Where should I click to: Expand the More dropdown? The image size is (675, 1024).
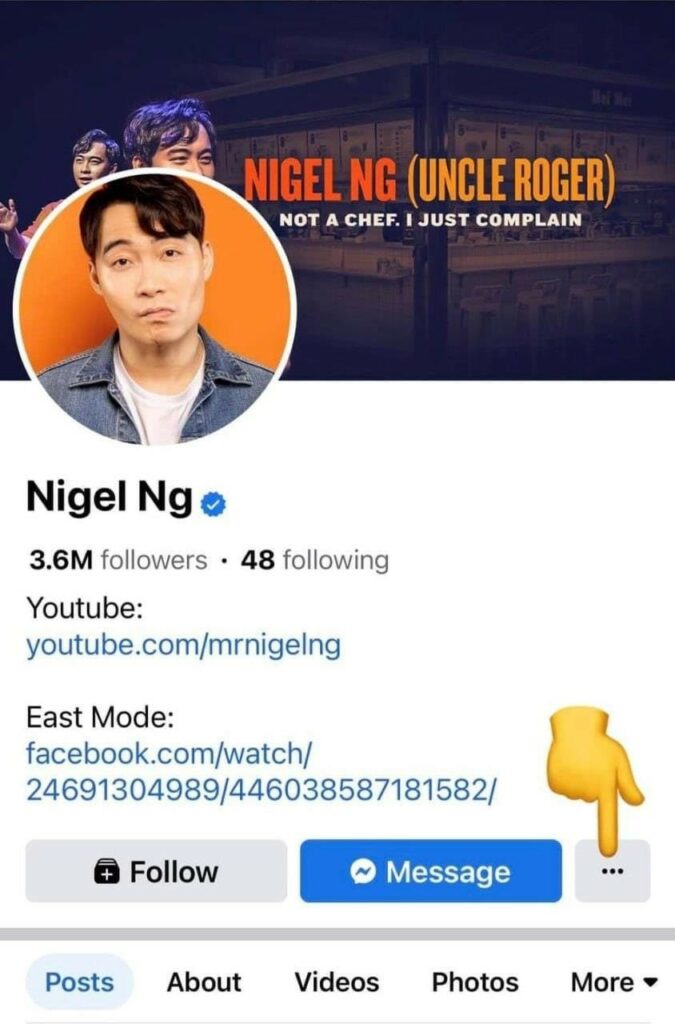[x=614, y=982]
